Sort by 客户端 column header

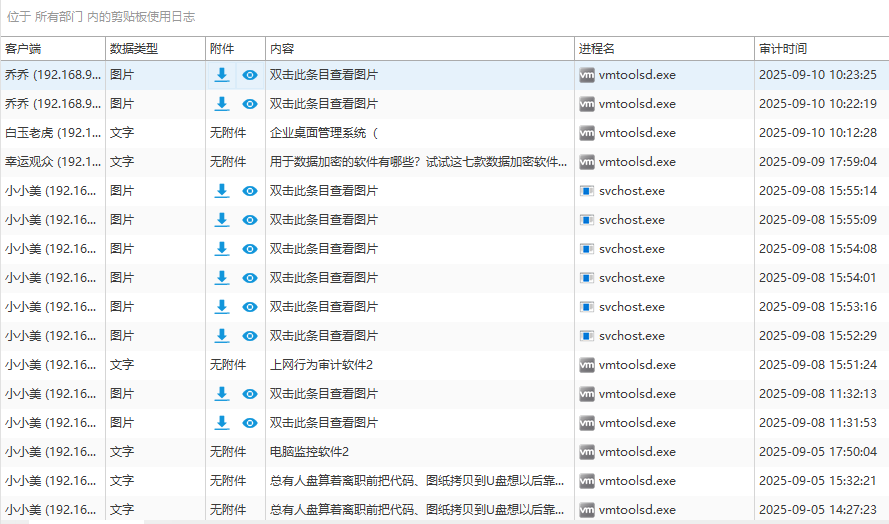click(53, 49)
